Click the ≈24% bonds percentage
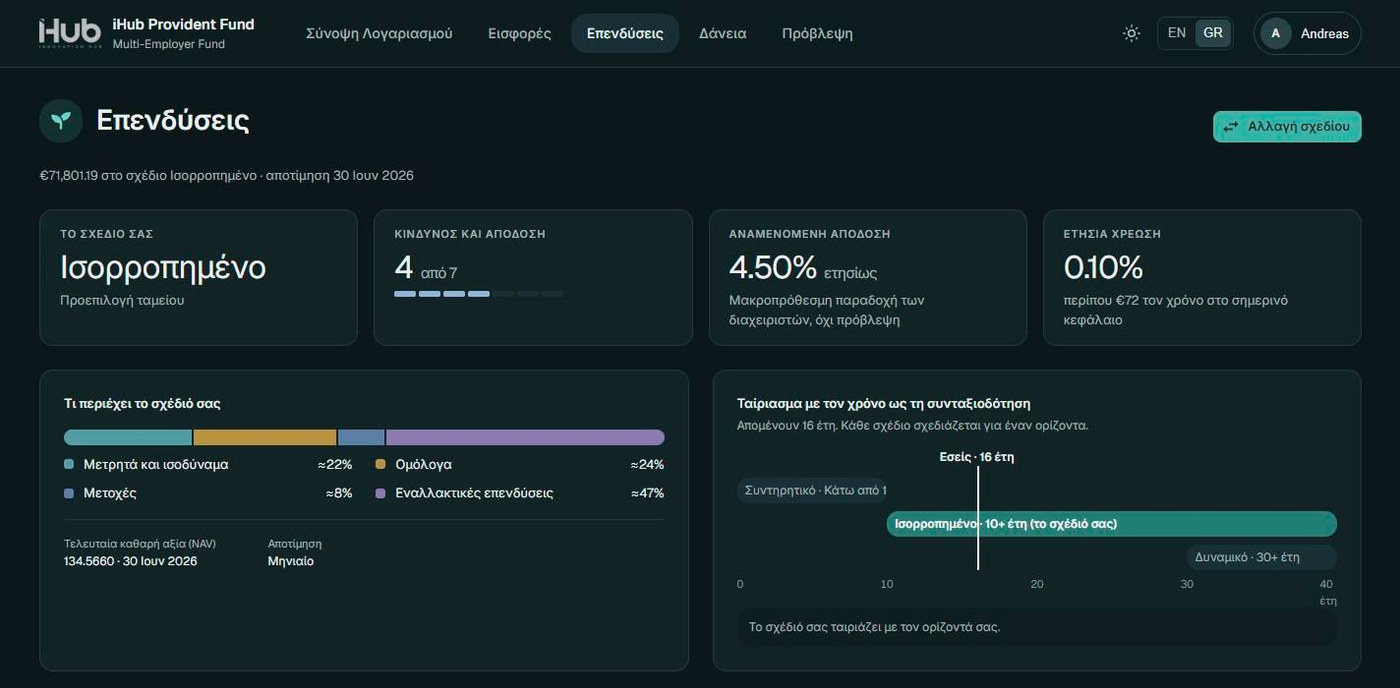 [647, 464]
